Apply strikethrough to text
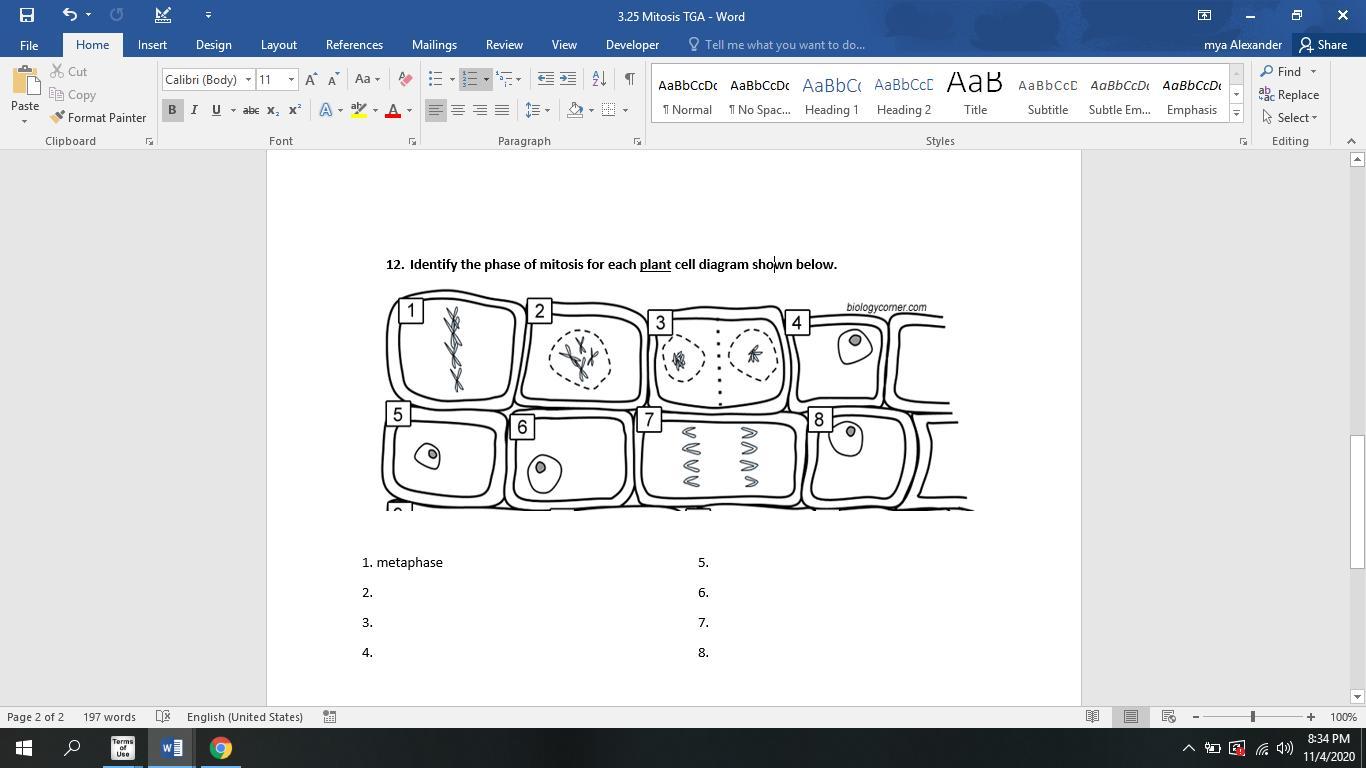The height and width of the screenshot is (768, 1366). tap(251, 110)
